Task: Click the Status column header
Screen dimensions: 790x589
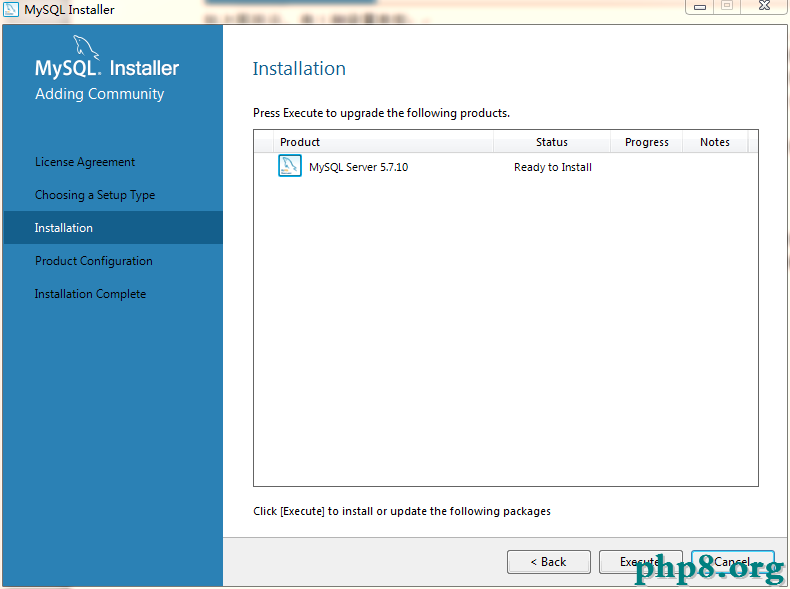Action: coord(552,142)
